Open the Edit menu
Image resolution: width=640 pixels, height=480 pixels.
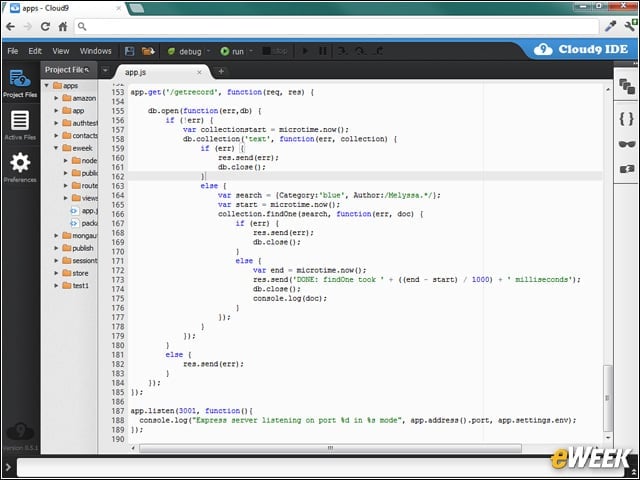click(35, 51)
